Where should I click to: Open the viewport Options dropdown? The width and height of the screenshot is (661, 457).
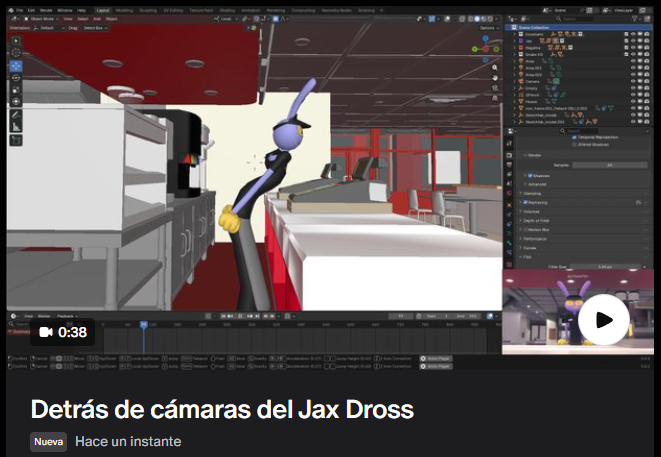click(489, 28)
